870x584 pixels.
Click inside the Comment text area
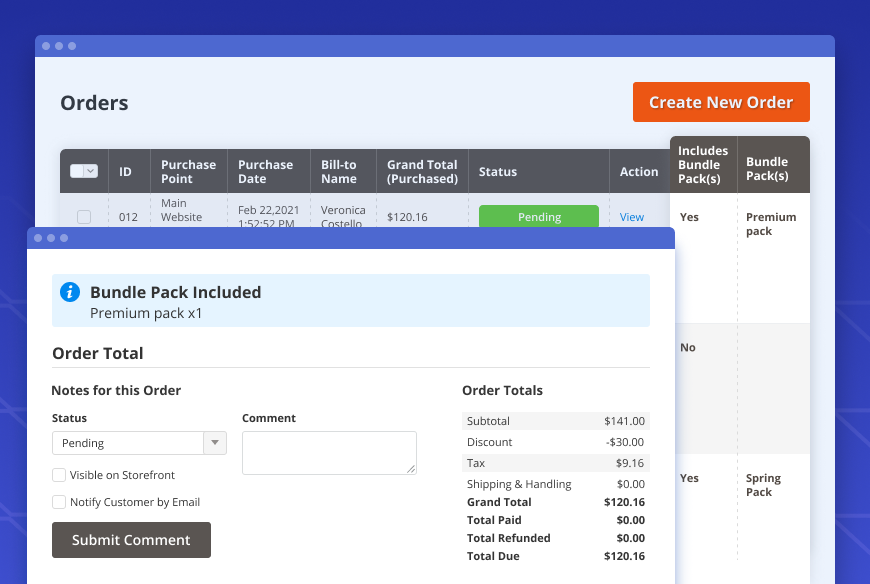point(328,452)
